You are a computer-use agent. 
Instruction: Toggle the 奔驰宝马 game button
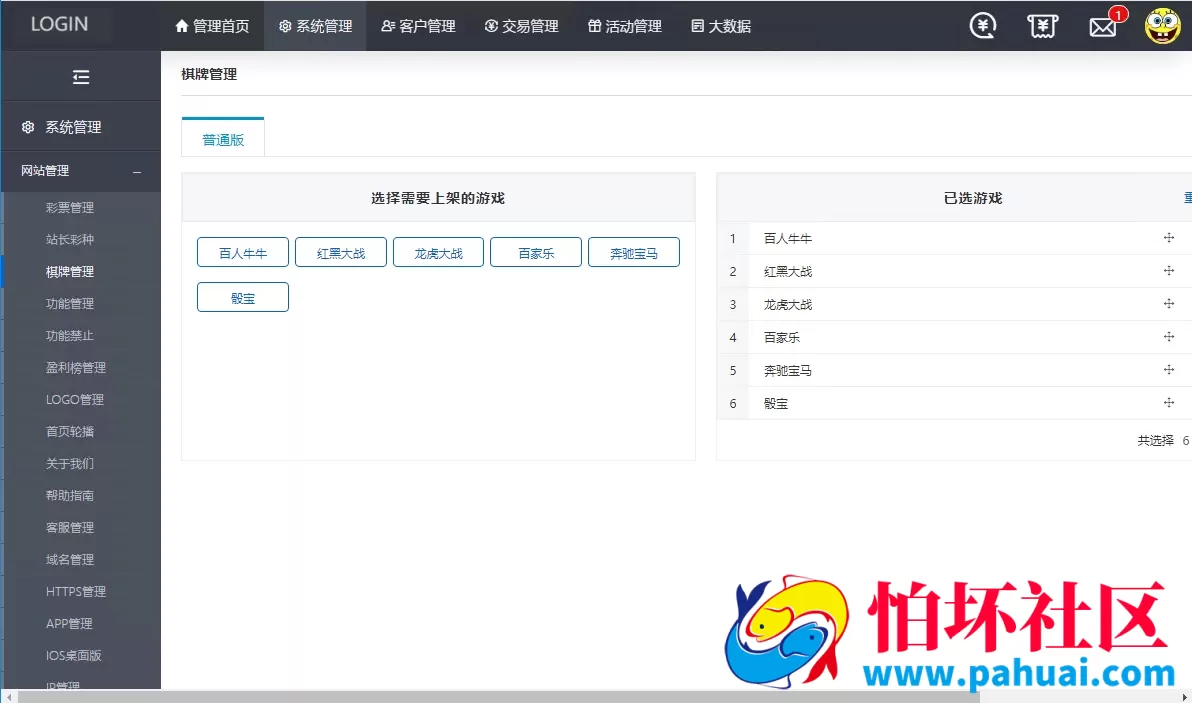coord(634,252)
